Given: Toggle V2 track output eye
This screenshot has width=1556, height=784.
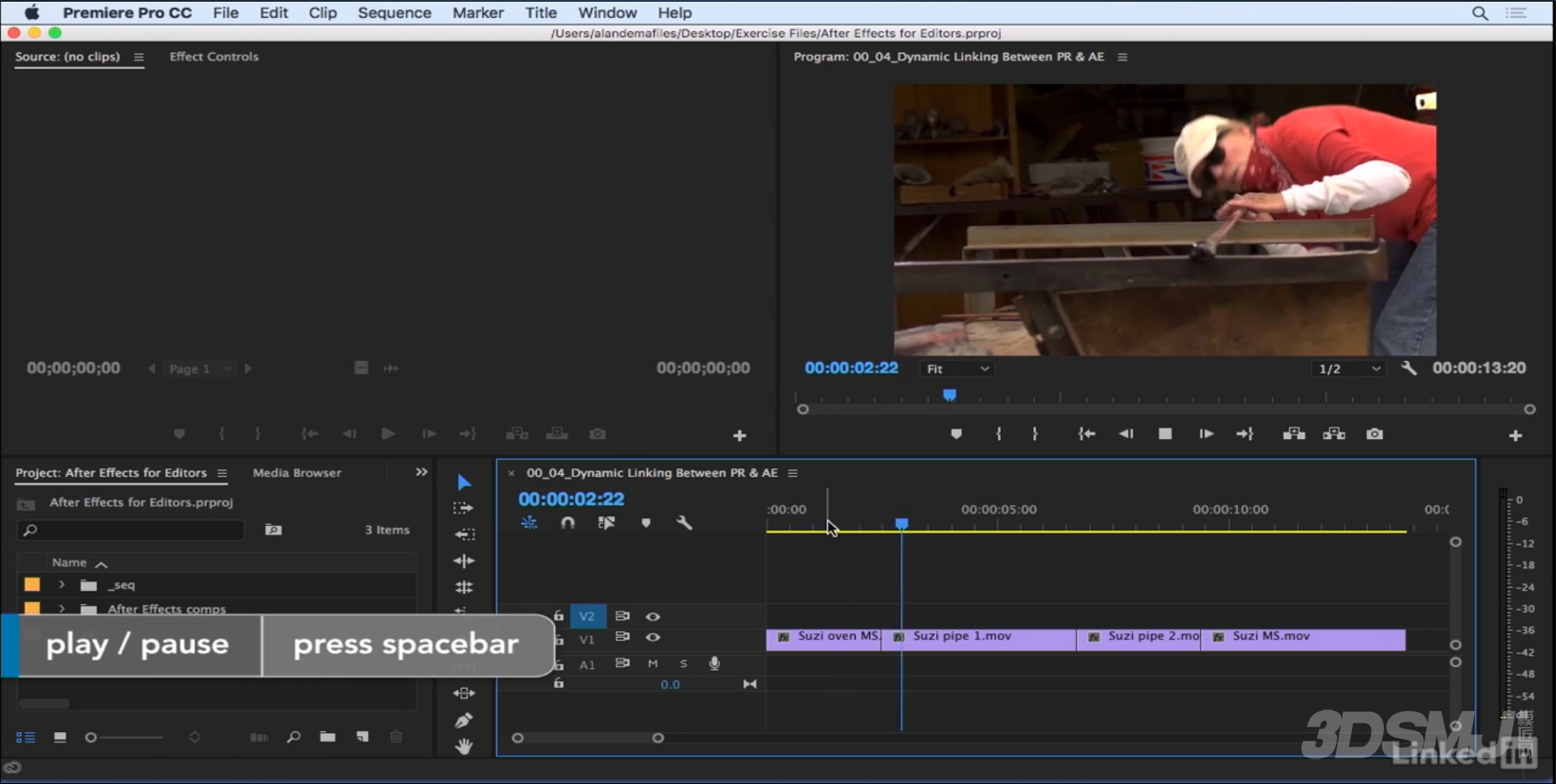Looking at the screenshot, I should tap(653, 617).
